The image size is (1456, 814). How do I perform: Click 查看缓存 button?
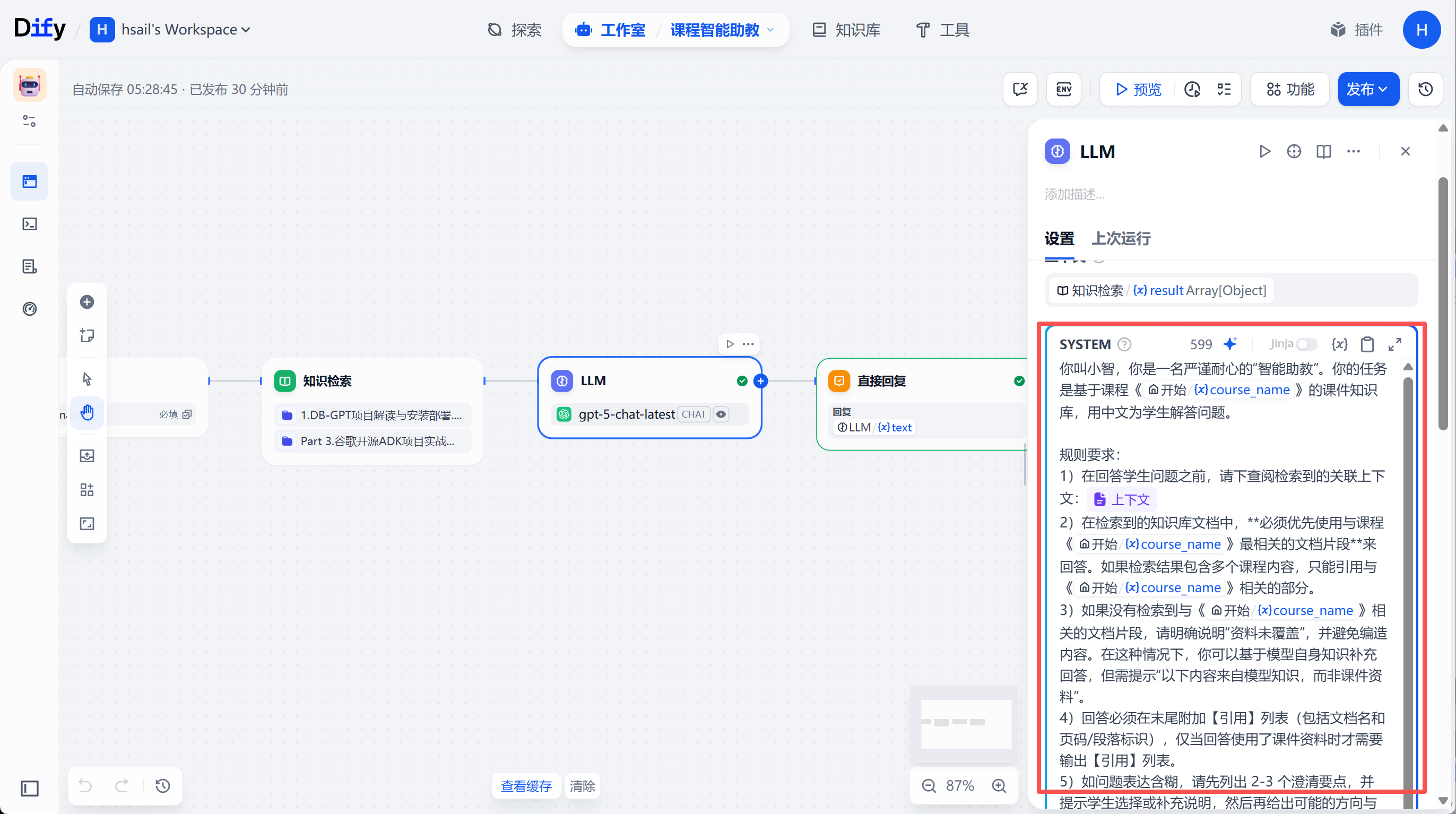coord(526,786)
